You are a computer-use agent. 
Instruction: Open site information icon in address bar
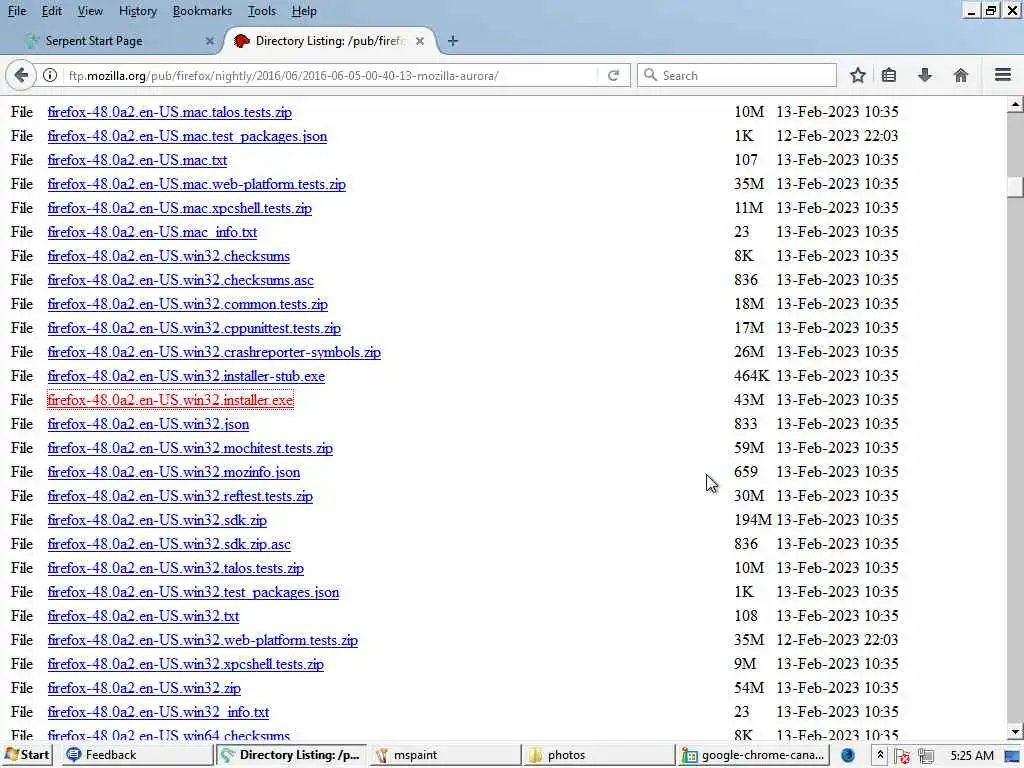[50, 76]
